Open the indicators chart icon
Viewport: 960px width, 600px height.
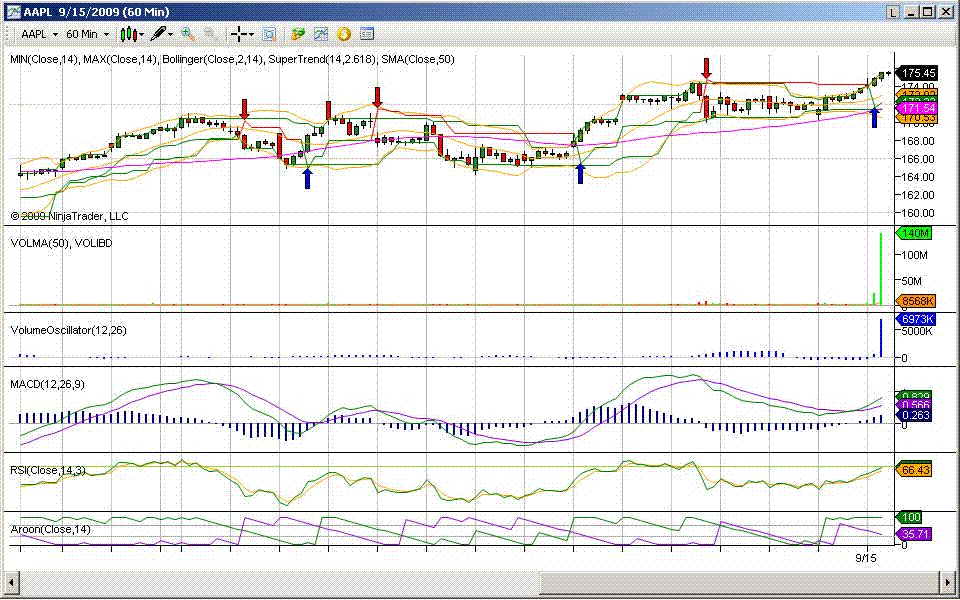(x=321, y=34)
